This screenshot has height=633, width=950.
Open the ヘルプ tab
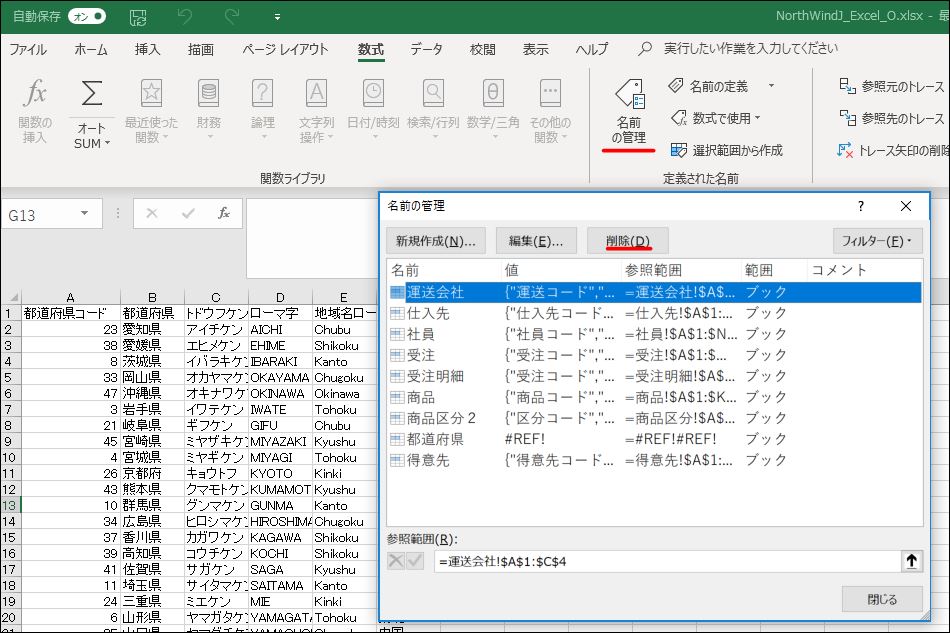coord(591,49)
